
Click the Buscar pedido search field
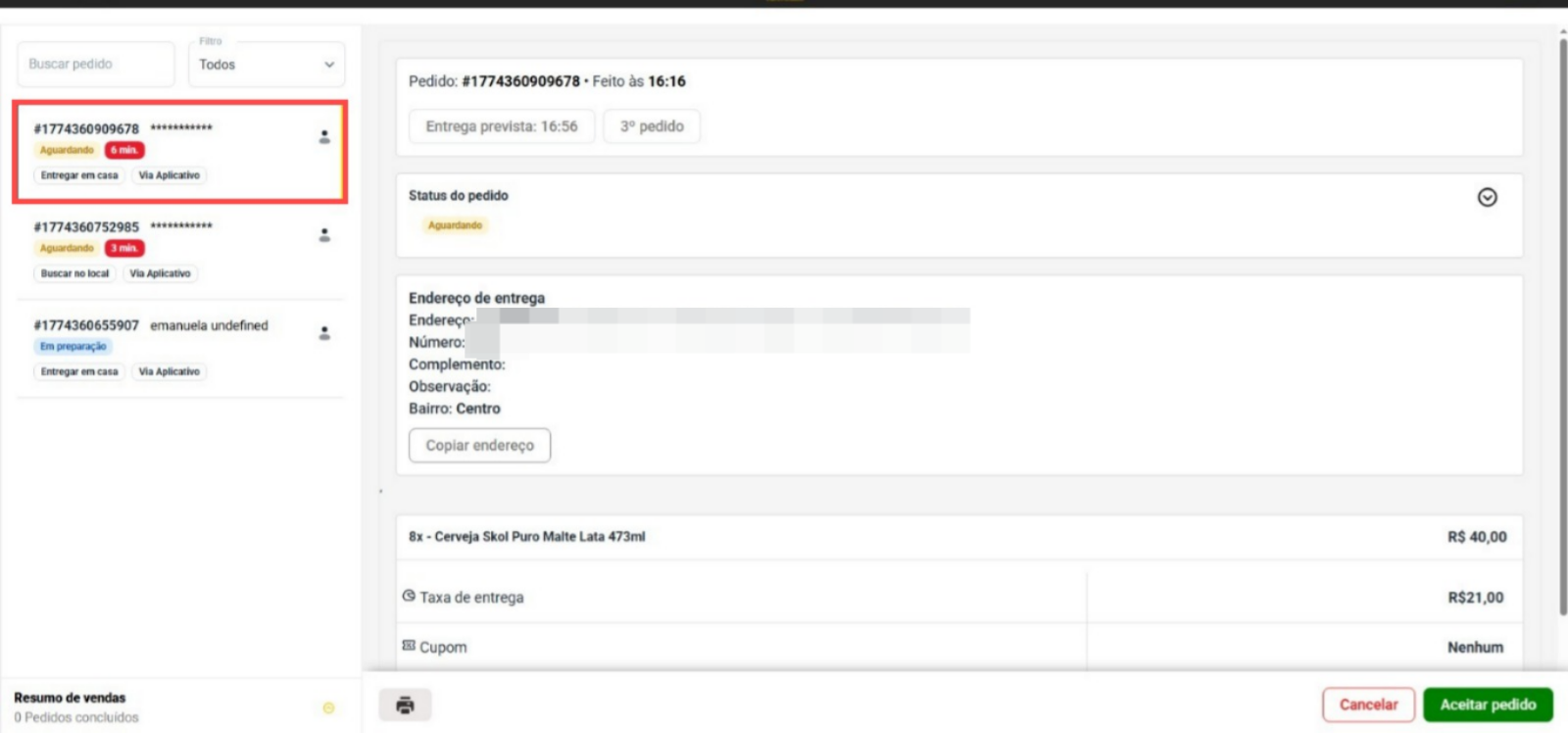click(x=95, y=64)
